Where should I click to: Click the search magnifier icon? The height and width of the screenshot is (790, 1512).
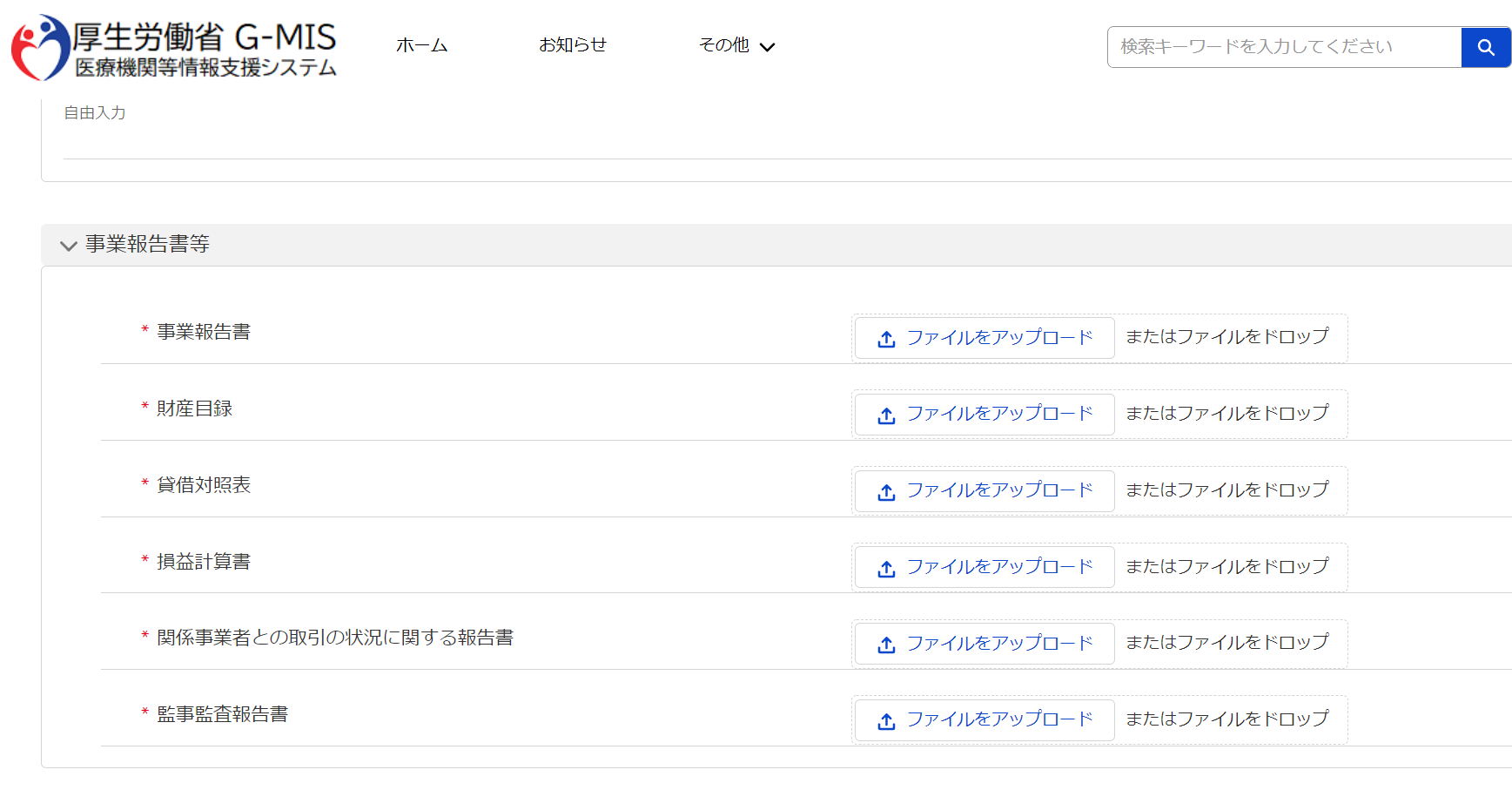point(1485,47)
